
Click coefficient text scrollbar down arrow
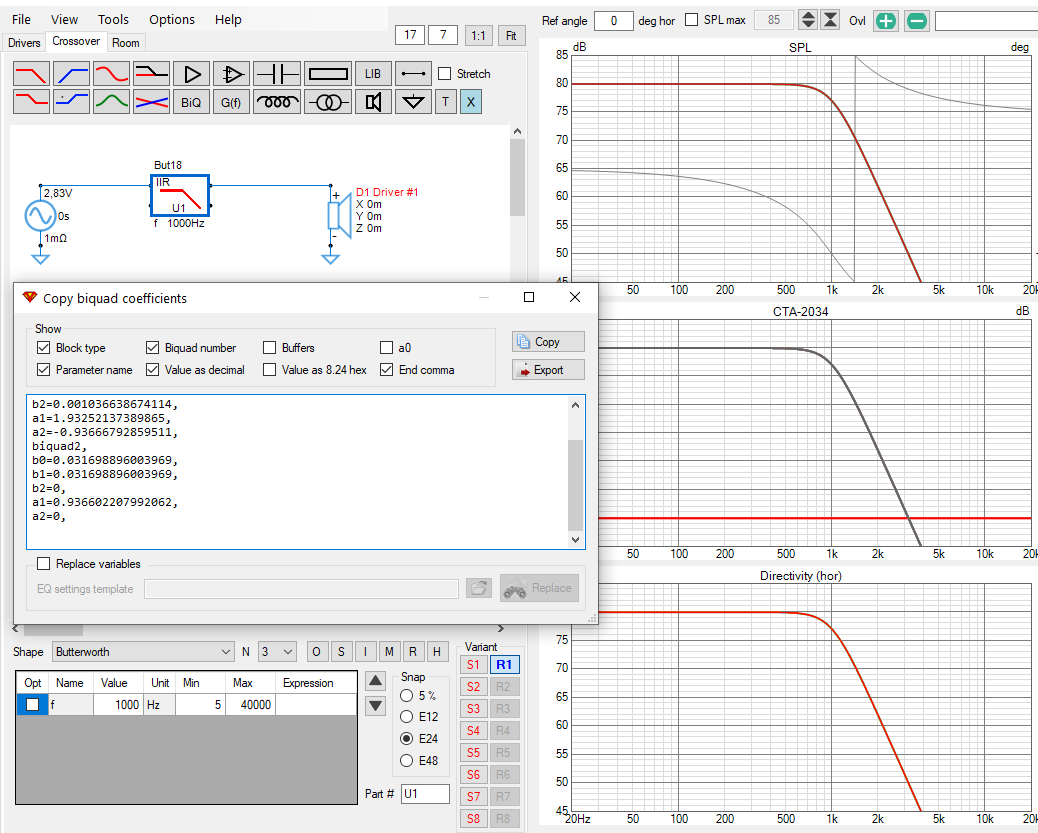coord(575,540)
